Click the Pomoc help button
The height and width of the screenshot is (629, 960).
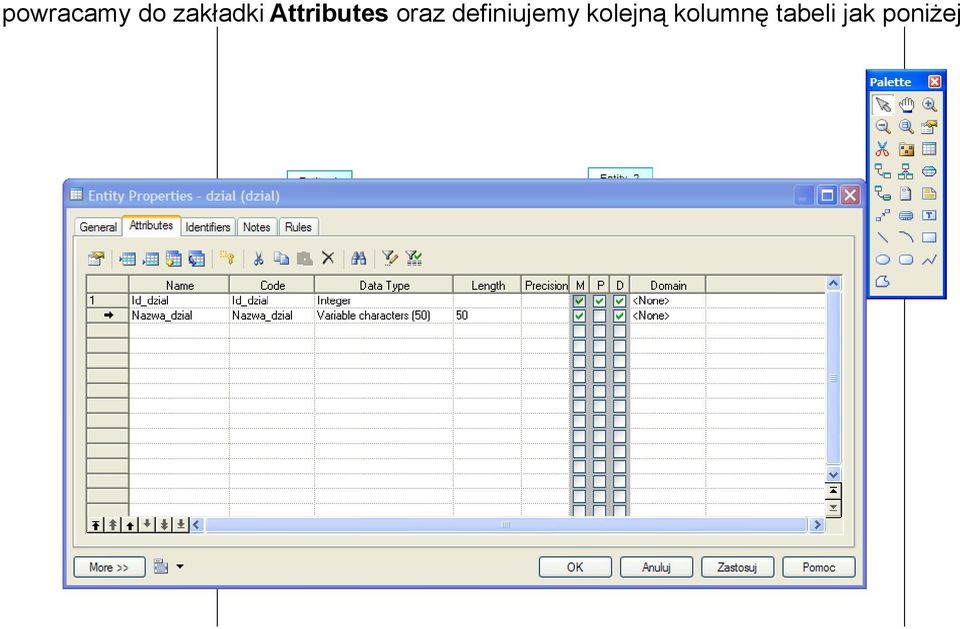(x=819, y=567)
